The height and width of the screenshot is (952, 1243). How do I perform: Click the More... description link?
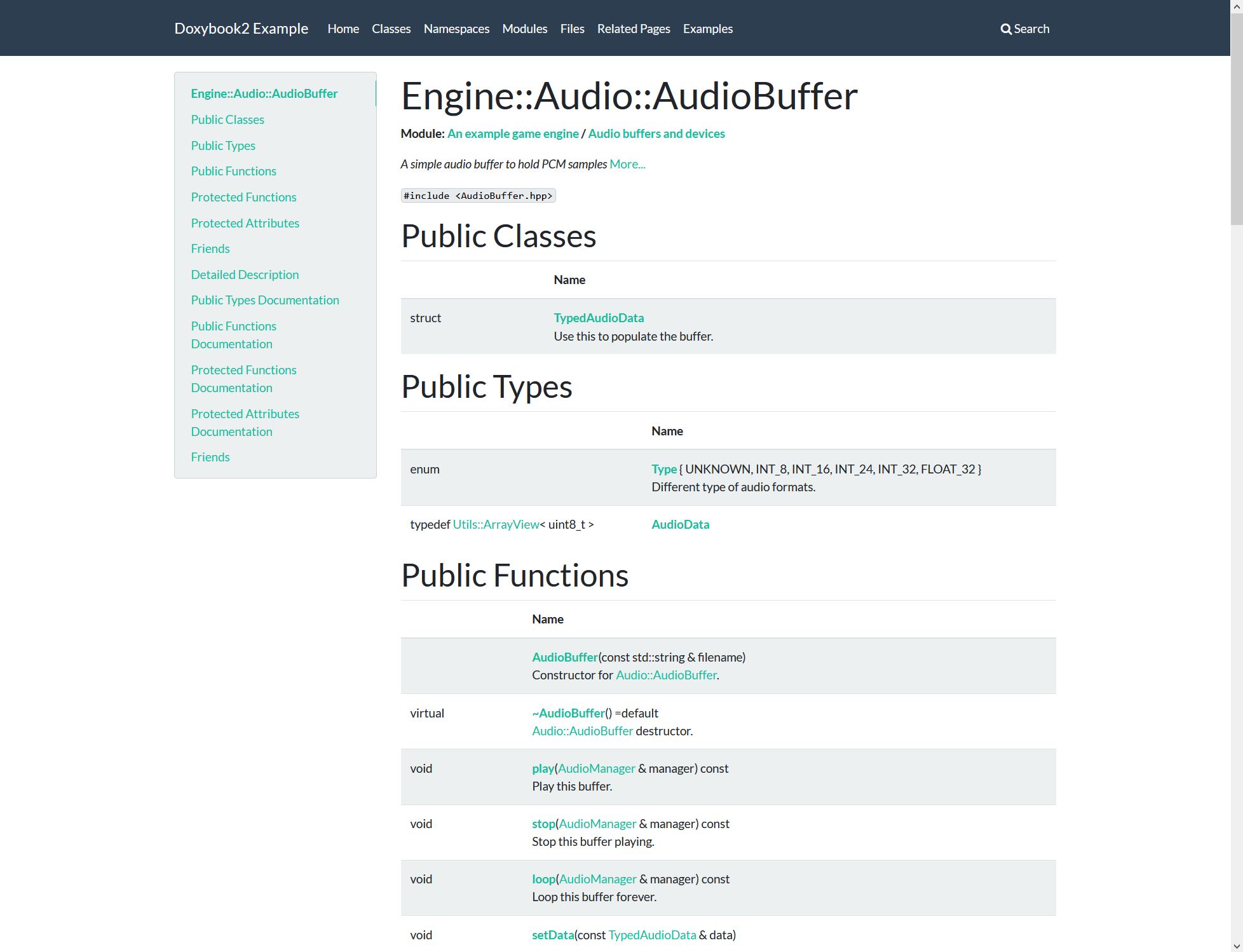[628, 163]
